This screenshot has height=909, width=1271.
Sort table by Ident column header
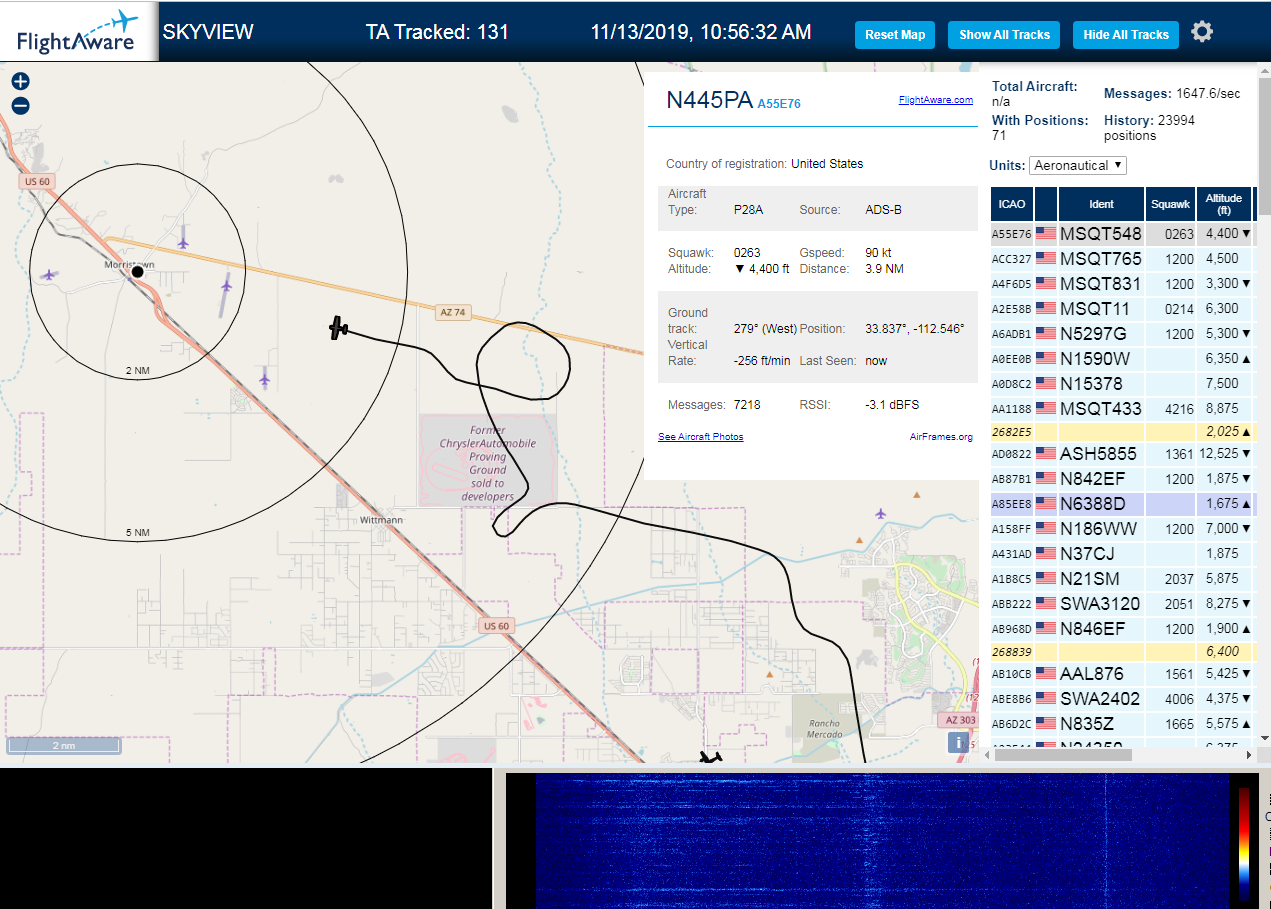tap(1101, 204)
